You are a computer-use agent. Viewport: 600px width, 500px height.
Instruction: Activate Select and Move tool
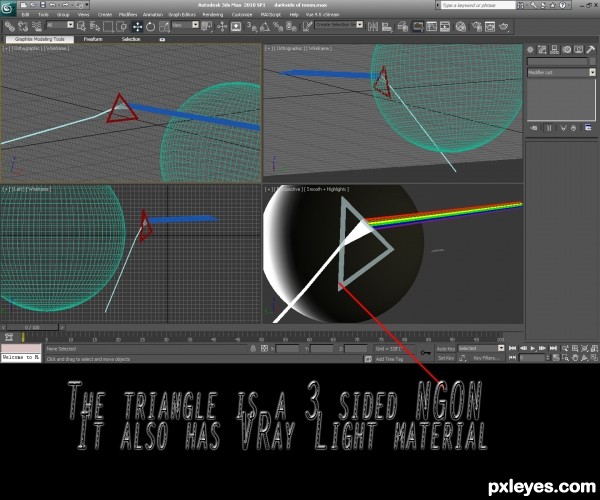click(137, 26)
